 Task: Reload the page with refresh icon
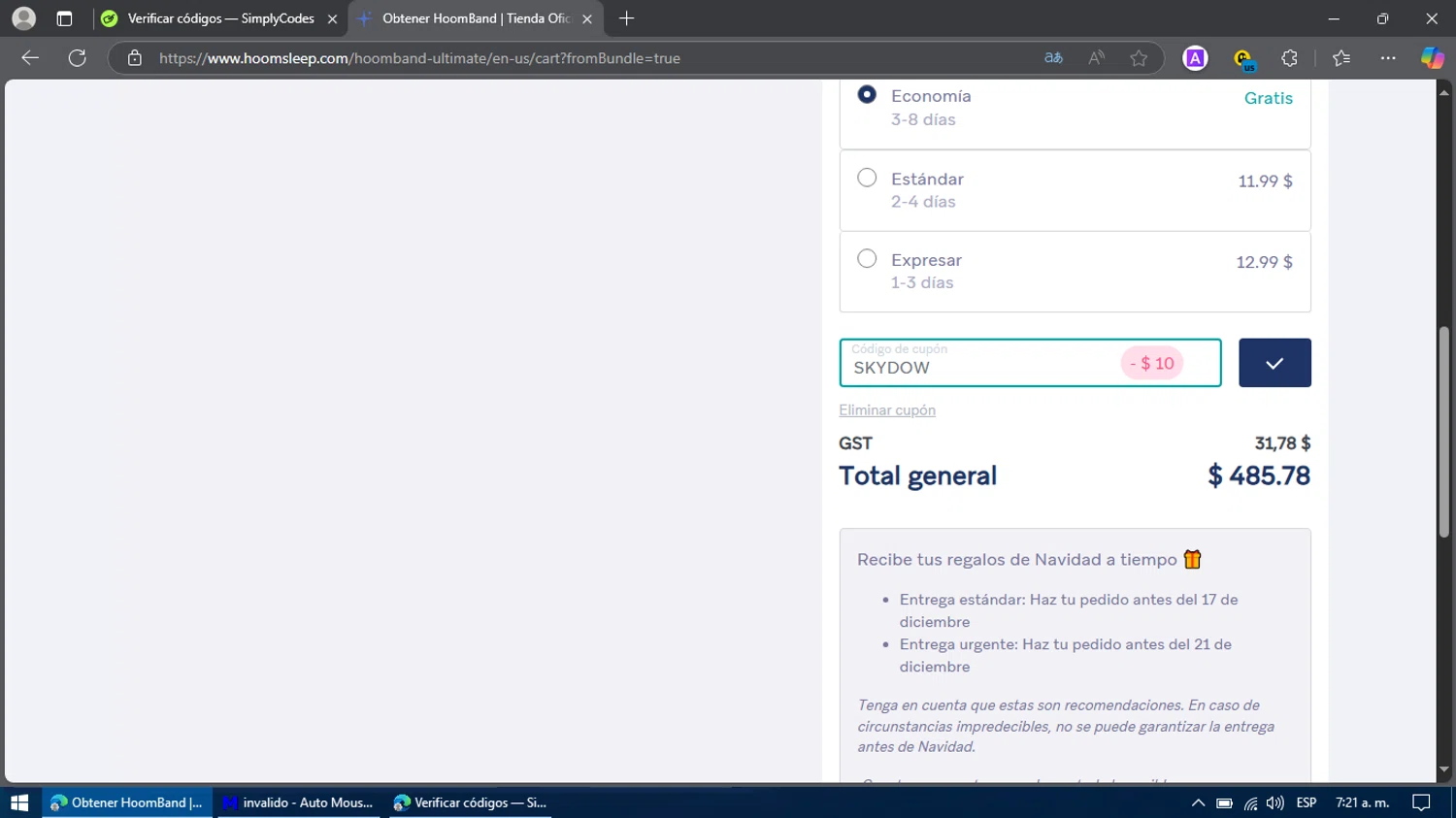pos(77,58)
